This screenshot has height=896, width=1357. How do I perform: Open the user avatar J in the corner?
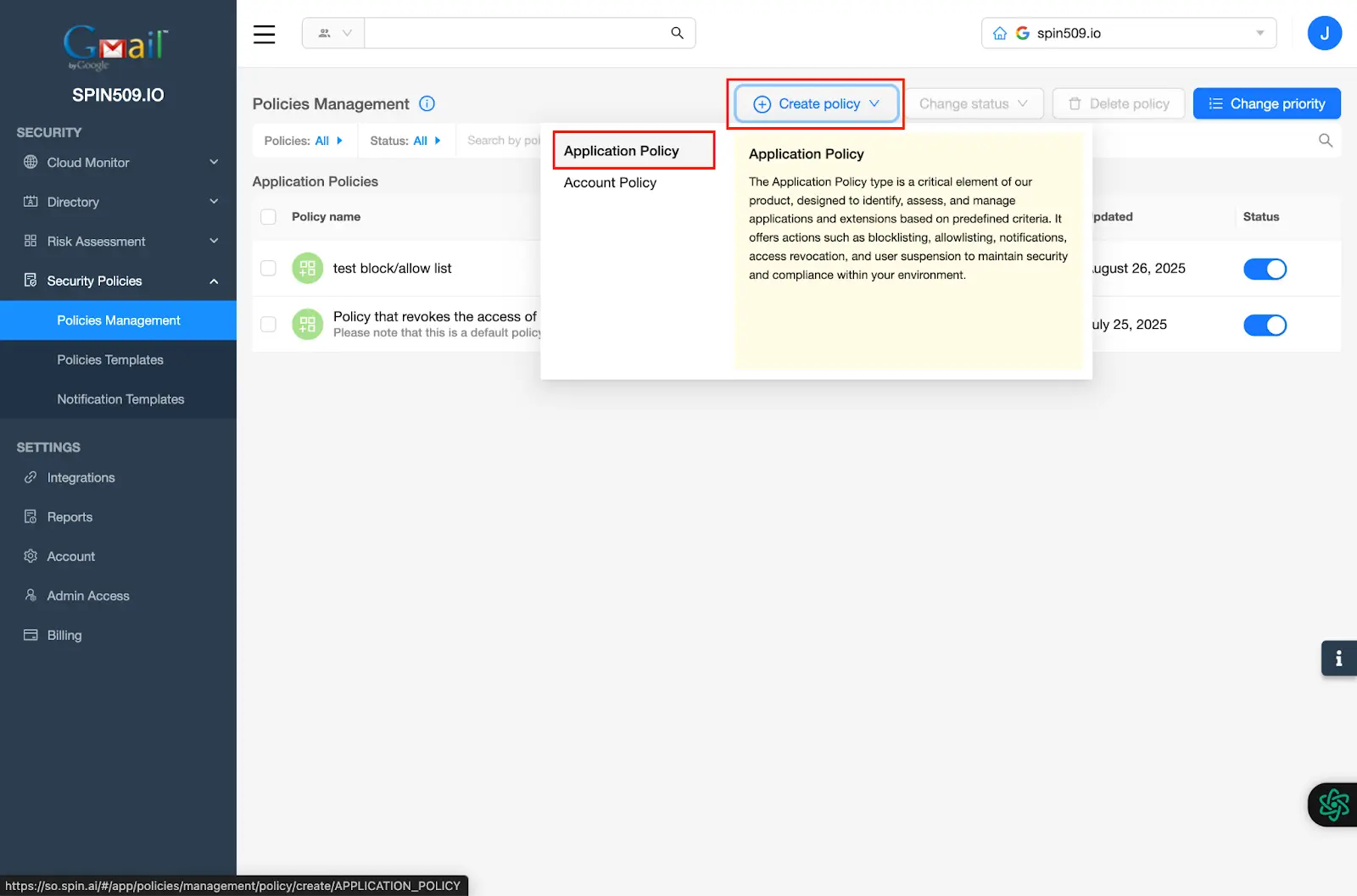click(1324, 32)
